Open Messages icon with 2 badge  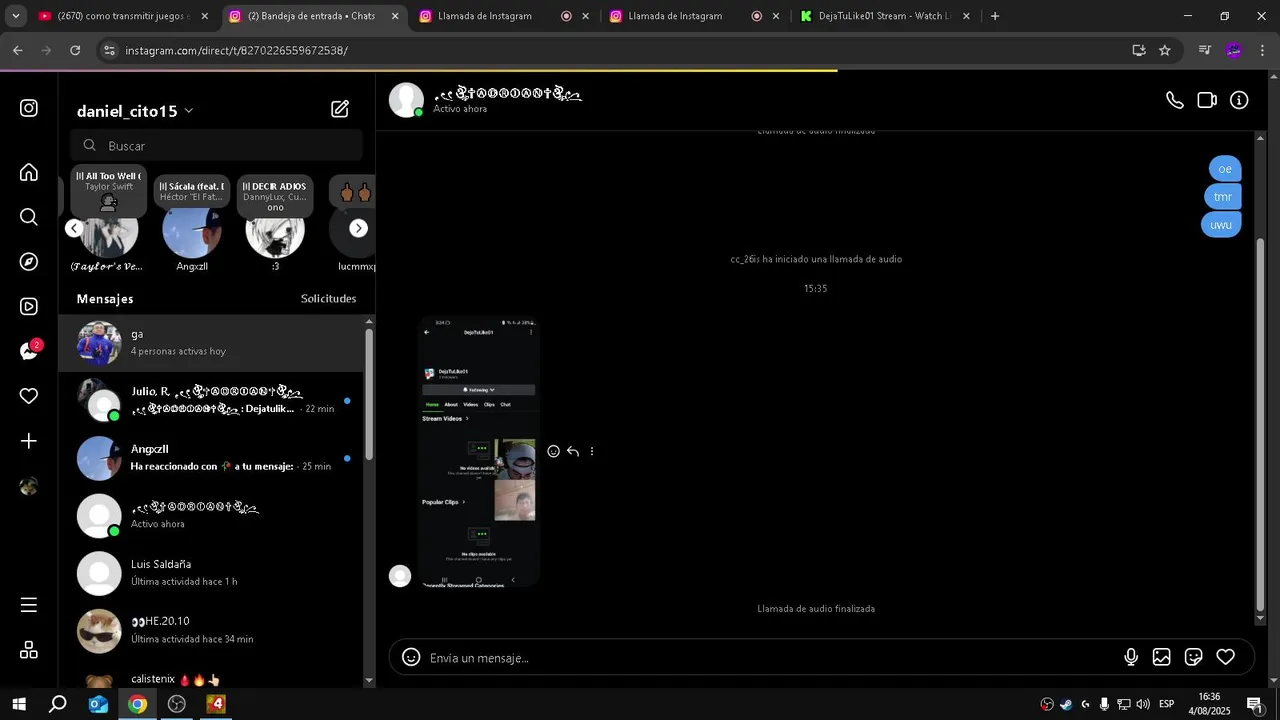pyautogui.click(x=30, y=351)
